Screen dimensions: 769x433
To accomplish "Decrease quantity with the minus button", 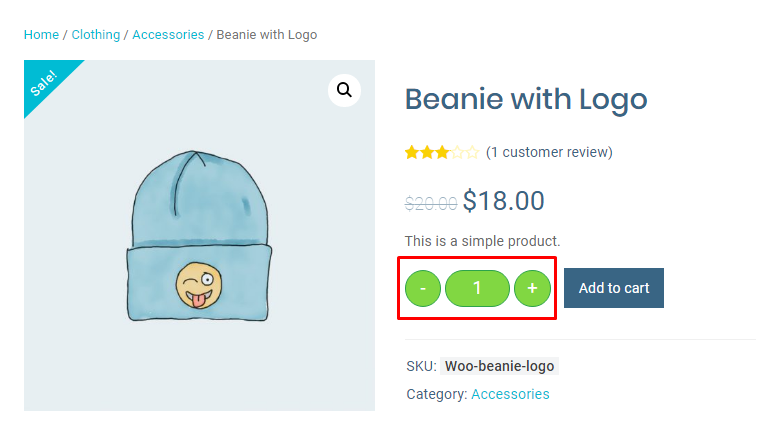I will (423, 288).
